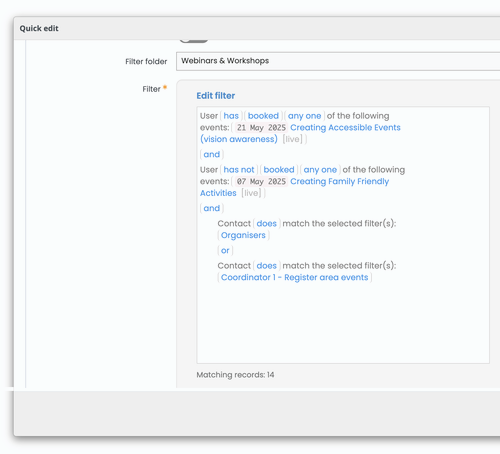
Task: Click the 07 May 2025 date label
Action: [x=261, y=182]
